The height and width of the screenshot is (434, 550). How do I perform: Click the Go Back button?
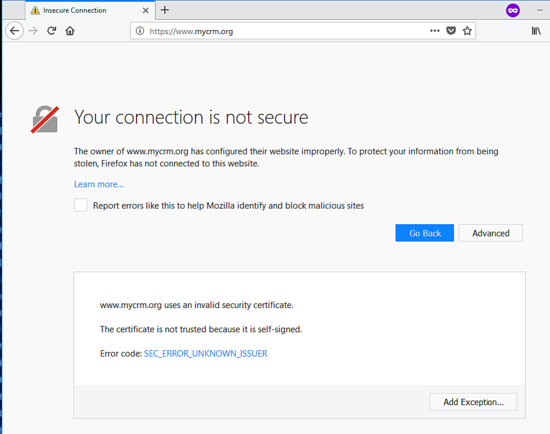424,233
